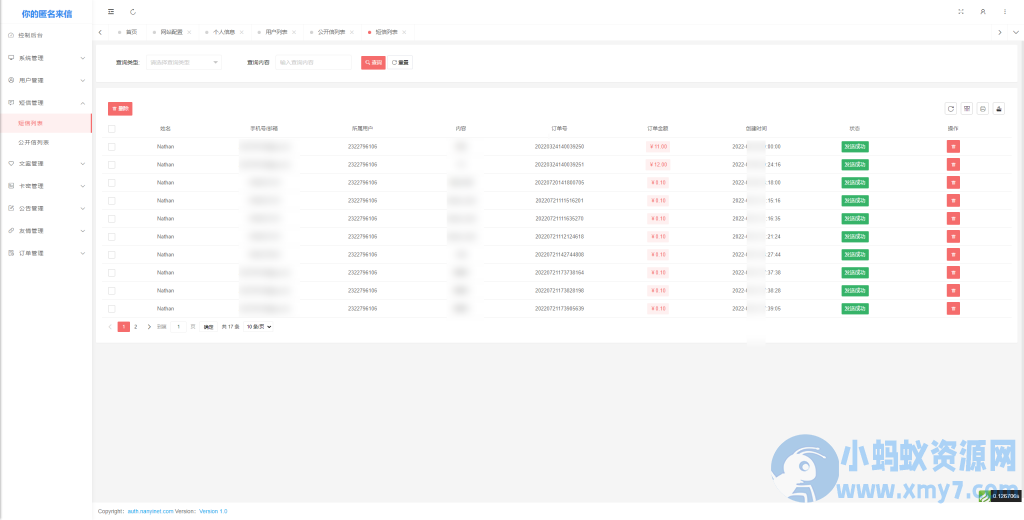The width and height of the screenshot is (1024, 520).
Task: Click the table refresh icon button
Action: pyautogui.click(x=951, y=108)
